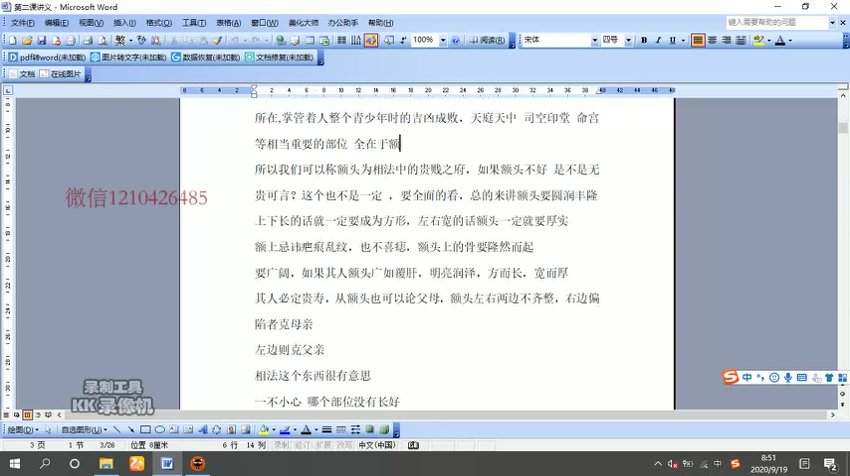Open the Sogou input method S icon
This screenshot has height=476, width=850.
click(731, 377)
